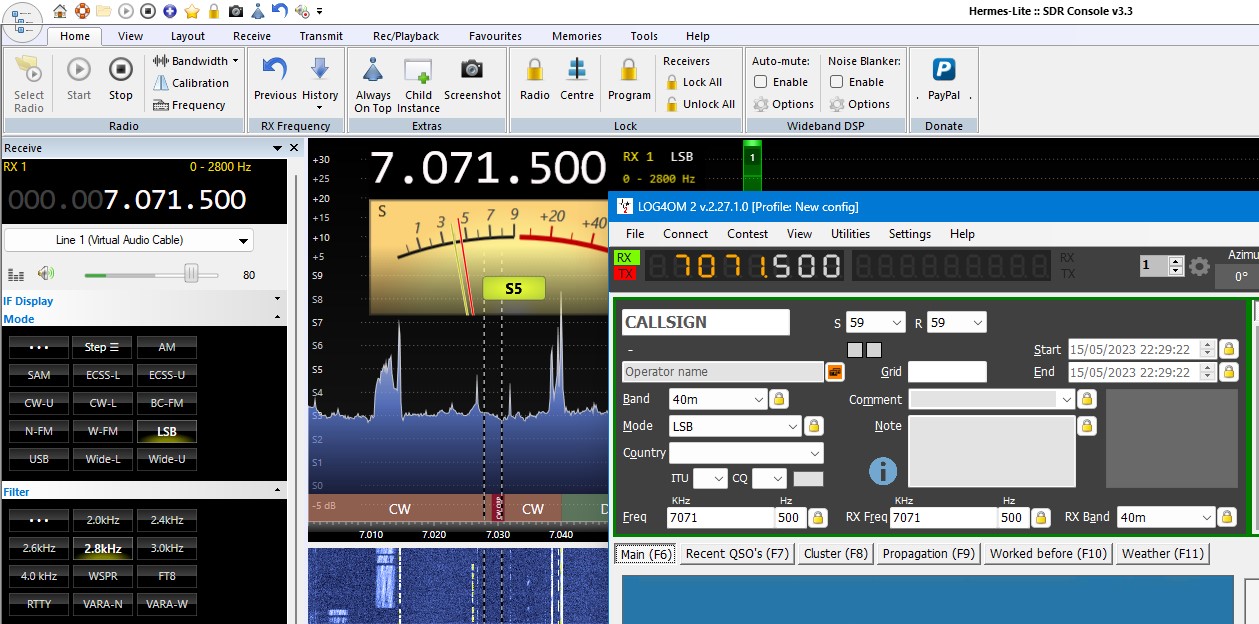Expand the Mode dropdown showing LSB
Screen dimensions: 1259x624
pyautogui.click(x=793, y=426)
